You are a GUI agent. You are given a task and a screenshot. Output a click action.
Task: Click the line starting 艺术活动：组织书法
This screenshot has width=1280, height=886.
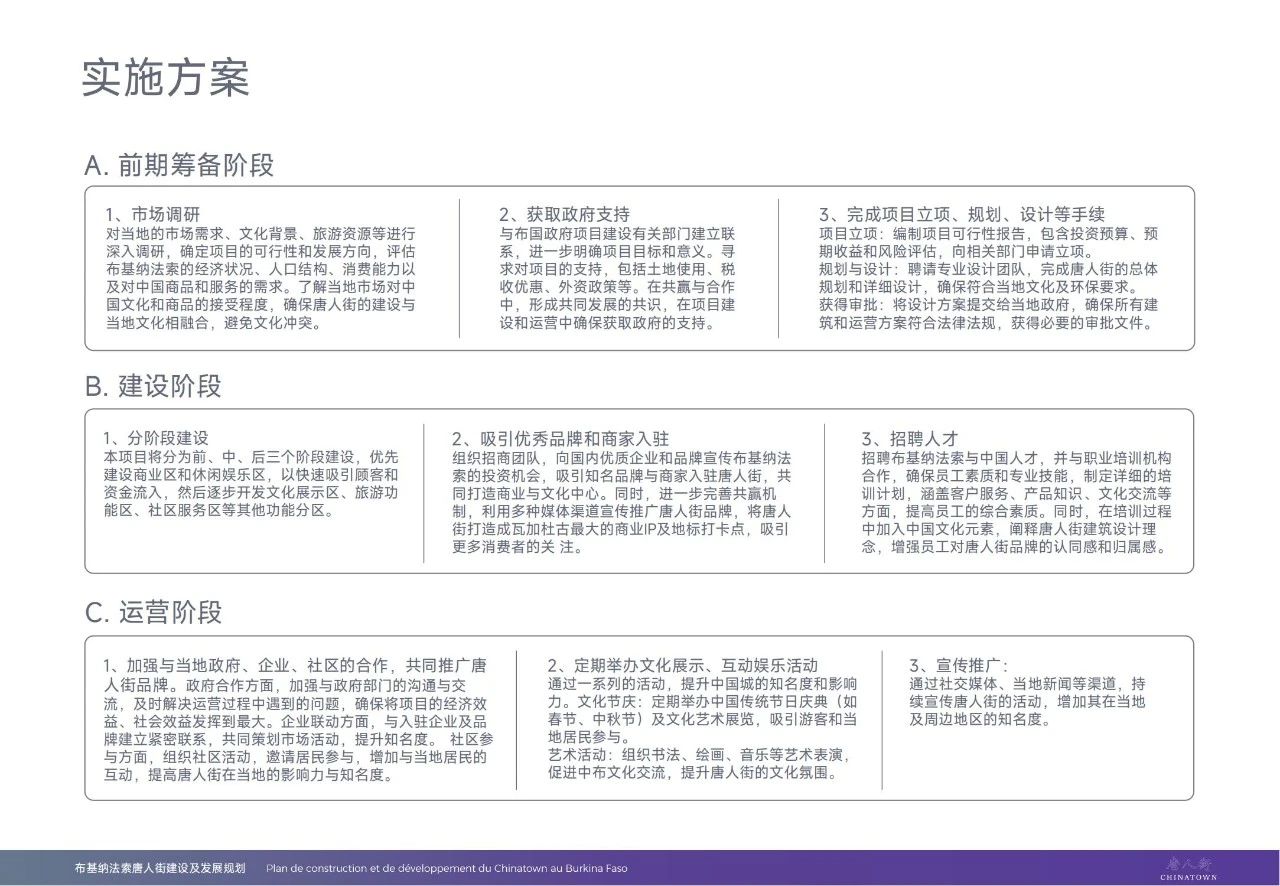697,755
